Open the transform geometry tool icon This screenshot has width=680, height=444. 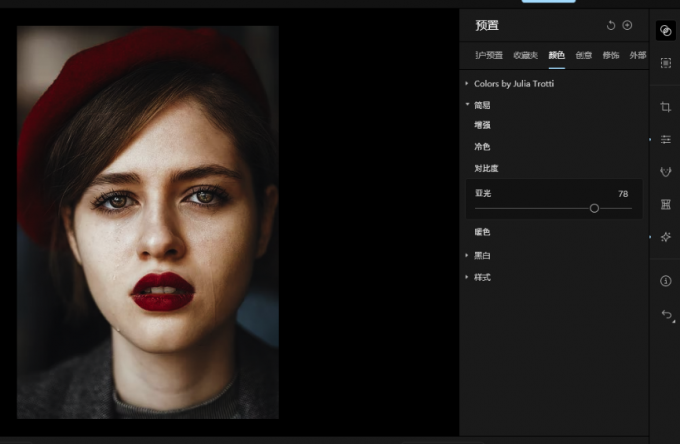tap(665, 204)
